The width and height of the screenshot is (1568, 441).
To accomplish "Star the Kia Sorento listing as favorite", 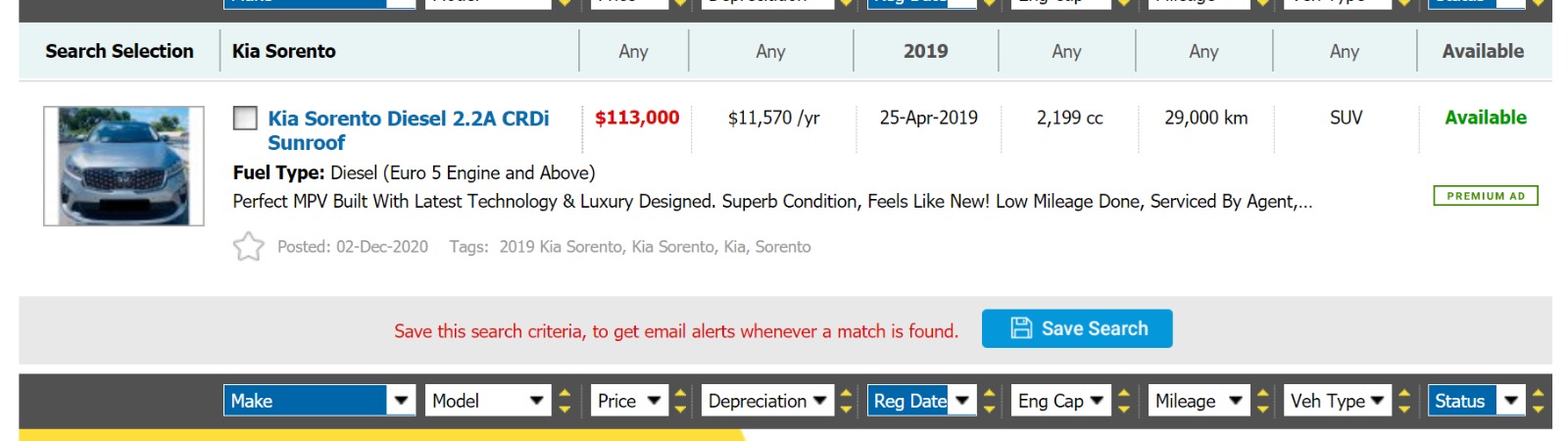I will [x=248, y=246].
